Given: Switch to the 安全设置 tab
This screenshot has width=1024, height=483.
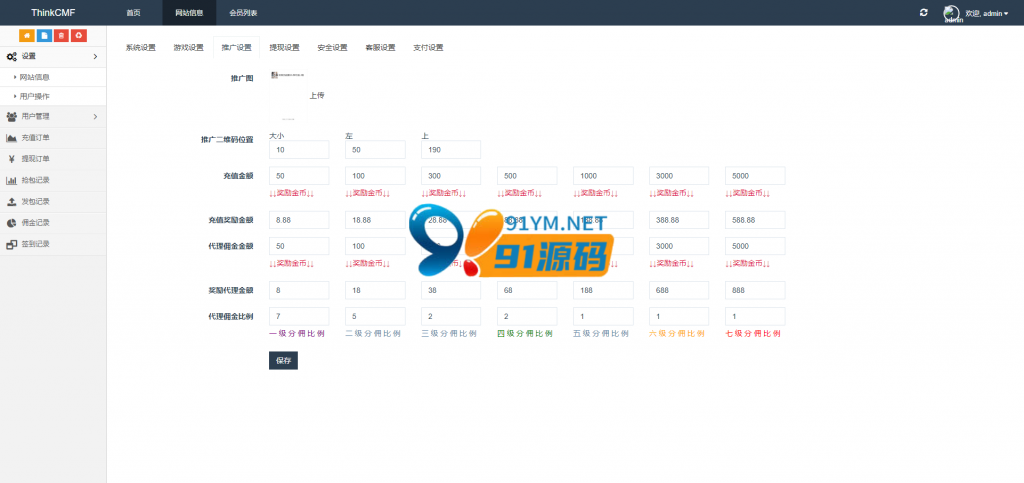Looking at the screenshot, I should [332, 48].
